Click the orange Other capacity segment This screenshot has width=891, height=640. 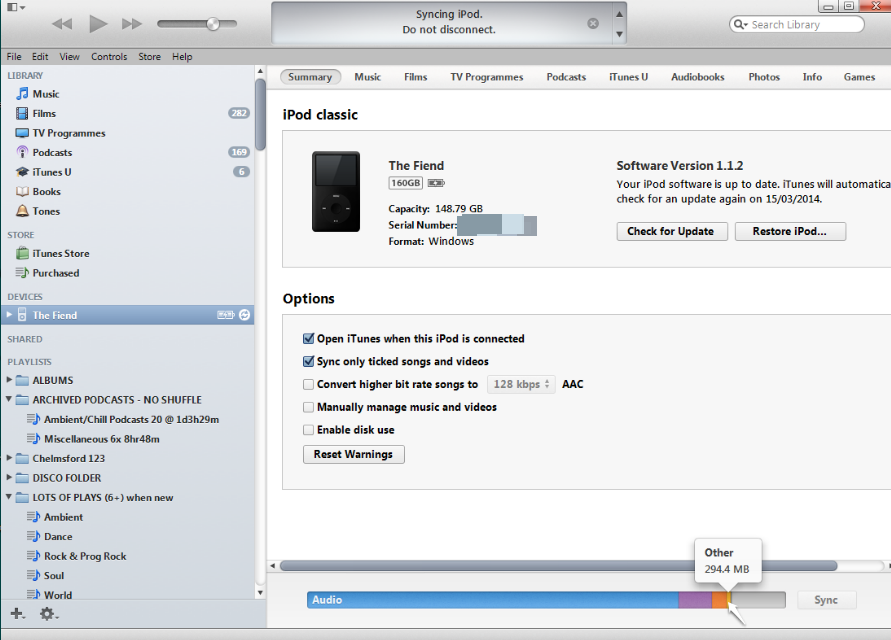pyautogui.click(x=719, y=600)
